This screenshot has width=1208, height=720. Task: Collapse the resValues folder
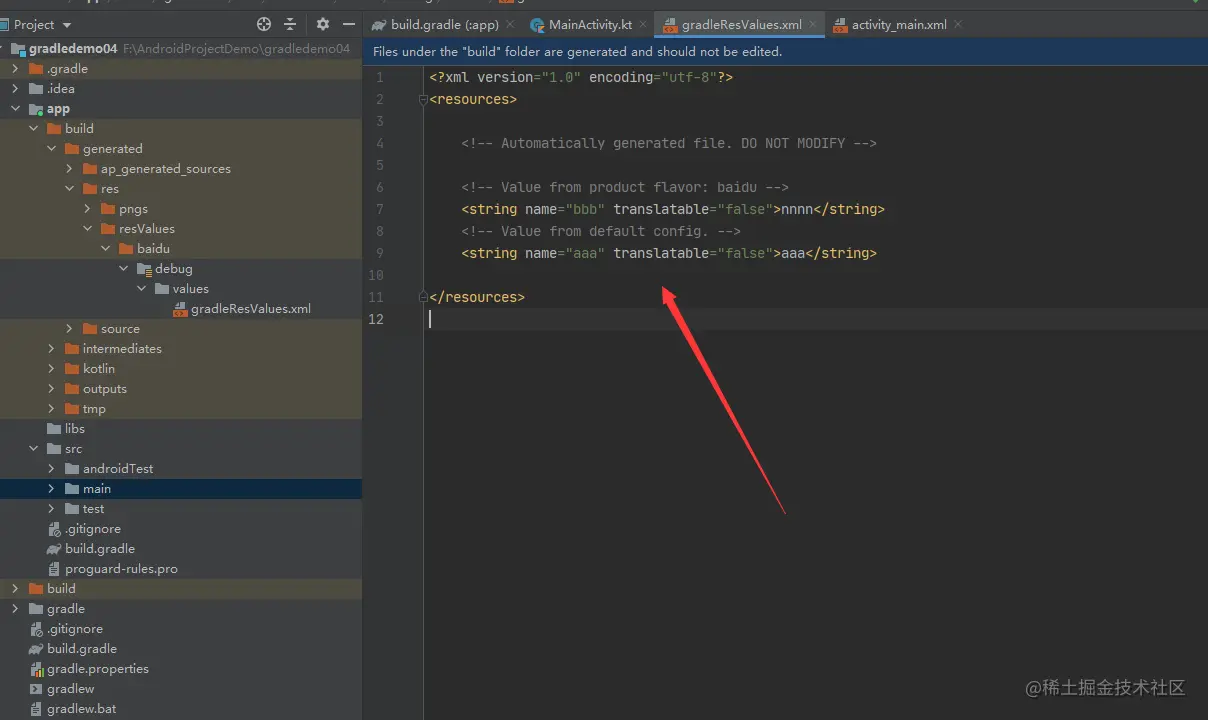(87, 229)
